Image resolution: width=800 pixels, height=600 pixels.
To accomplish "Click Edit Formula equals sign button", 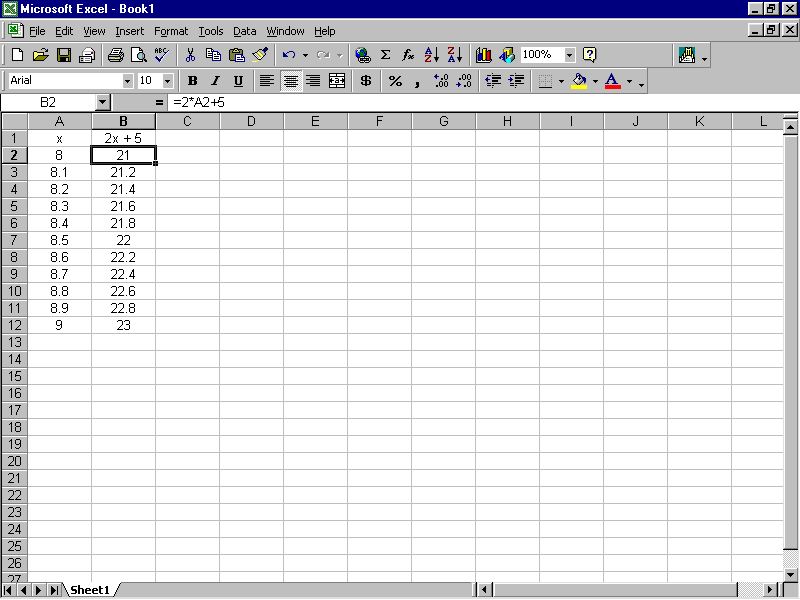I will [x=159, y=103].
